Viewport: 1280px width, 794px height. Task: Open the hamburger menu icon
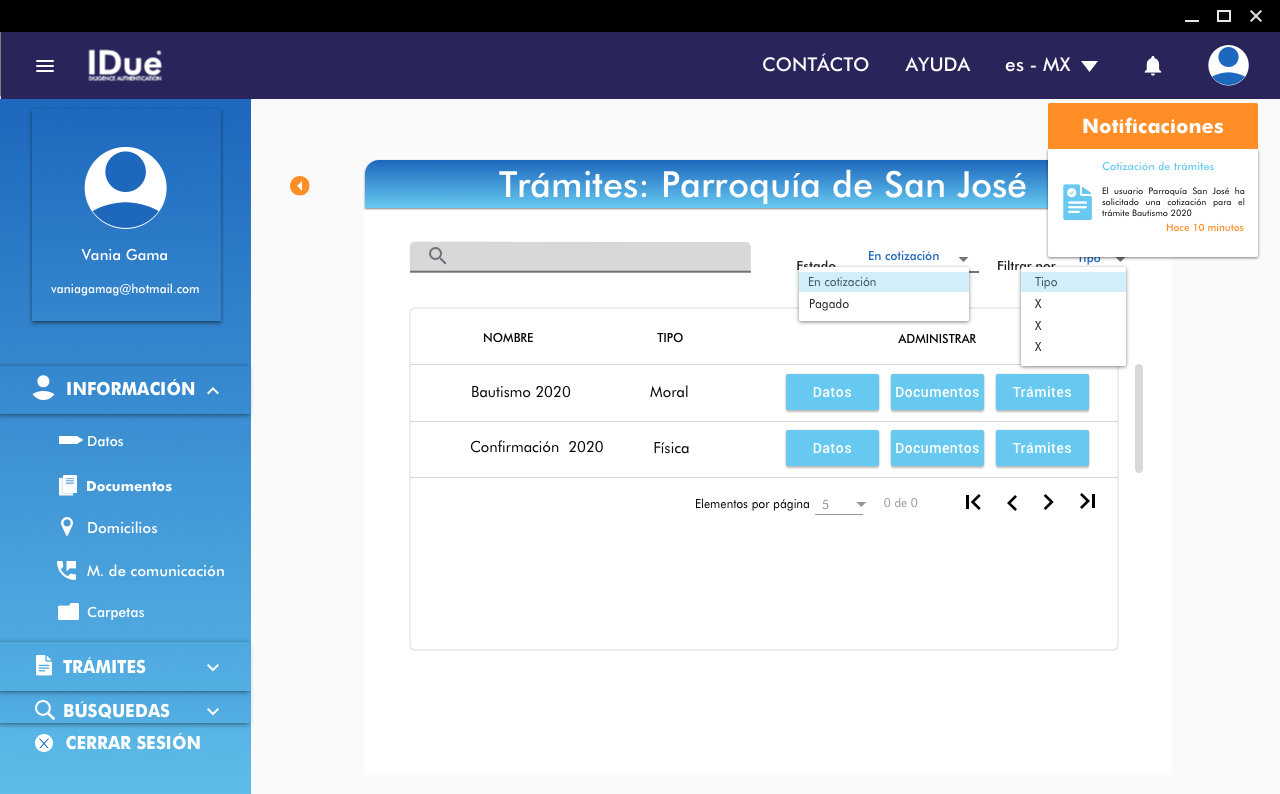(44, 66)
